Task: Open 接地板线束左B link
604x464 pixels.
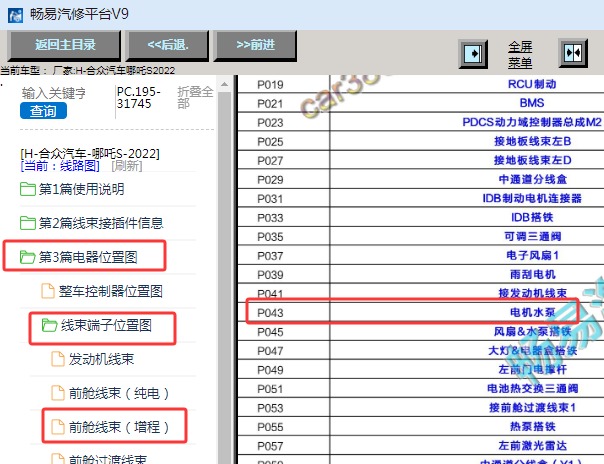Action: click(x=532, y=141)
